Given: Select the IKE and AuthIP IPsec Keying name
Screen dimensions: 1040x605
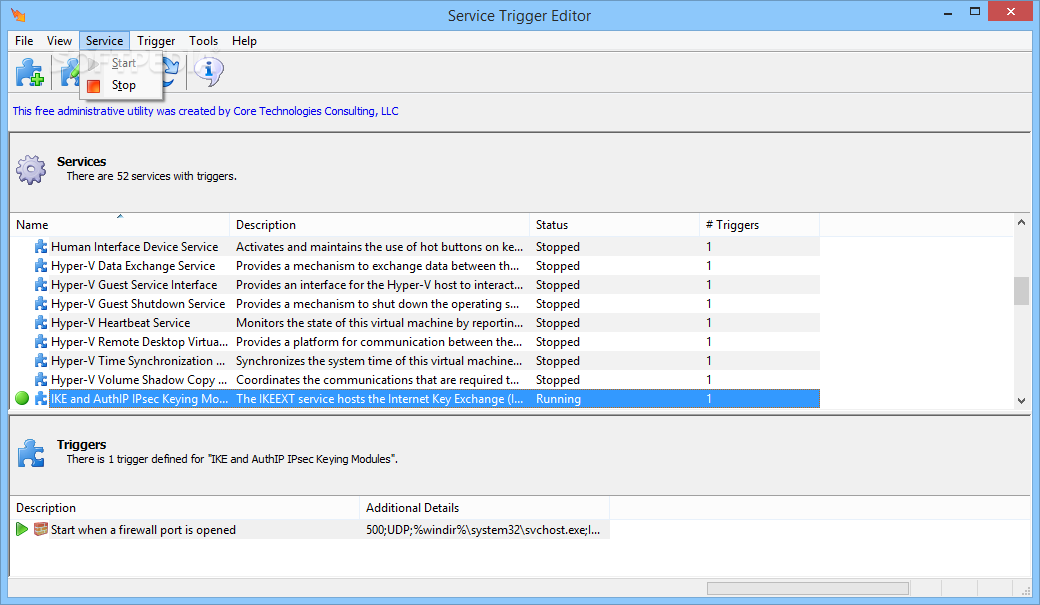Looking at the screenshot, I should [x=139, y=399].
